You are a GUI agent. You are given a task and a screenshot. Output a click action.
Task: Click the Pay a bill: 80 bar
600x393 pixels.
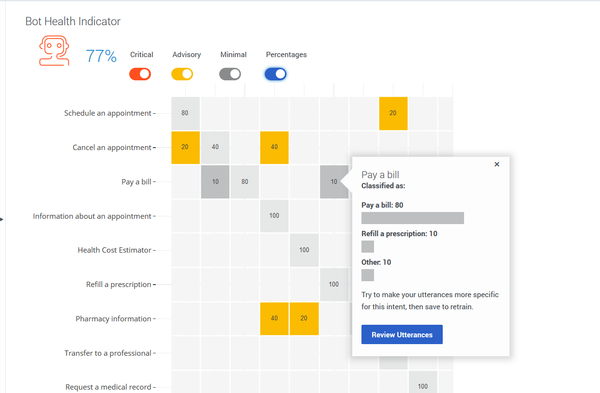[412, 218]
